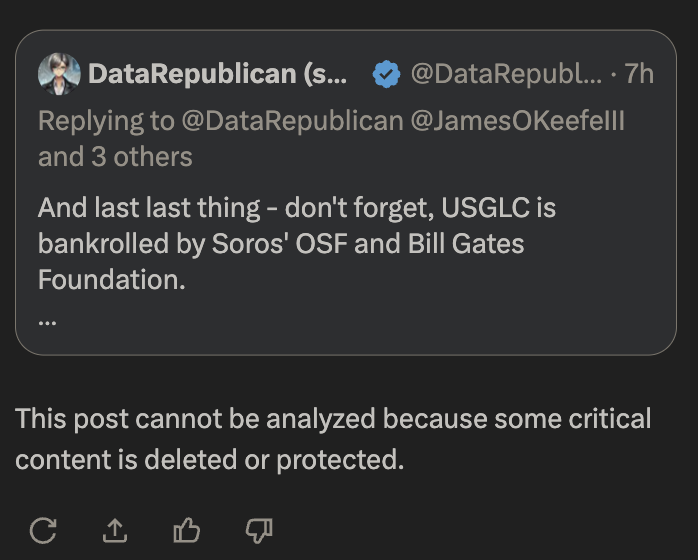698x560 pixels.
Task: Click the regenerate response icon
Action: coord(42,530)
